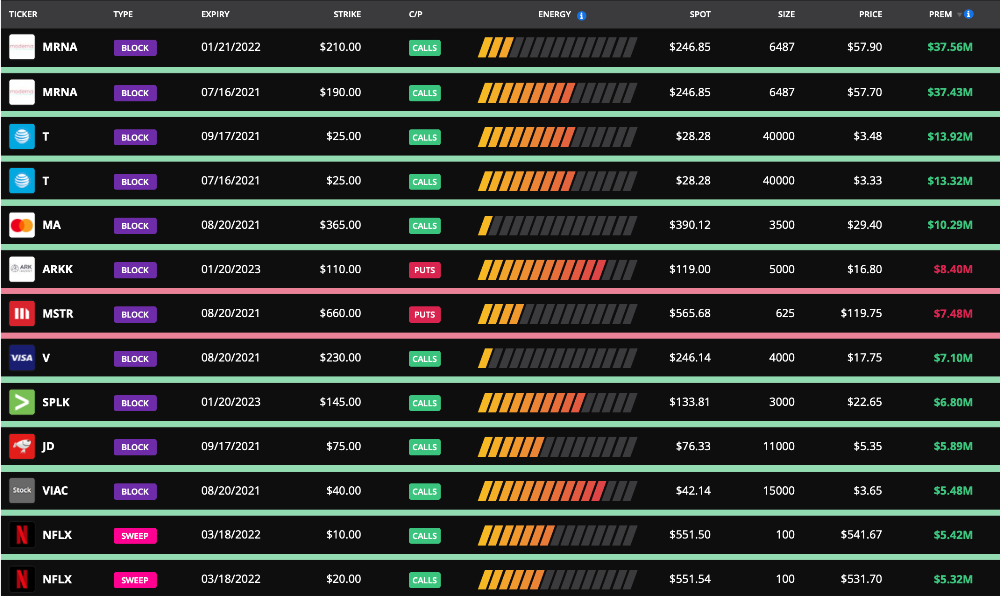This screenshot has width=1000, height=596.
Task: Click the SWEEP tag in NFLX $10.00 row
Action: 135,535
